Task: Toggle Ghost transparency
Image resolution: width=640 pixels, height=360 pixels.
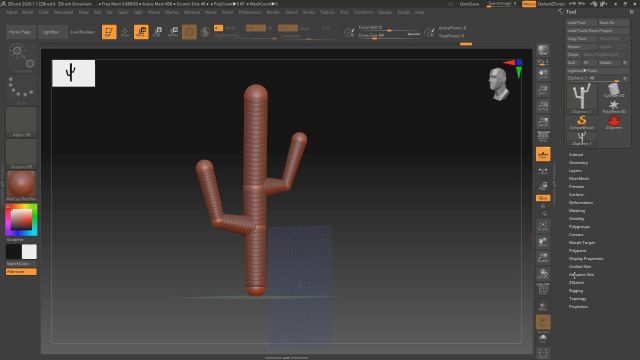Action: [543, 322]
